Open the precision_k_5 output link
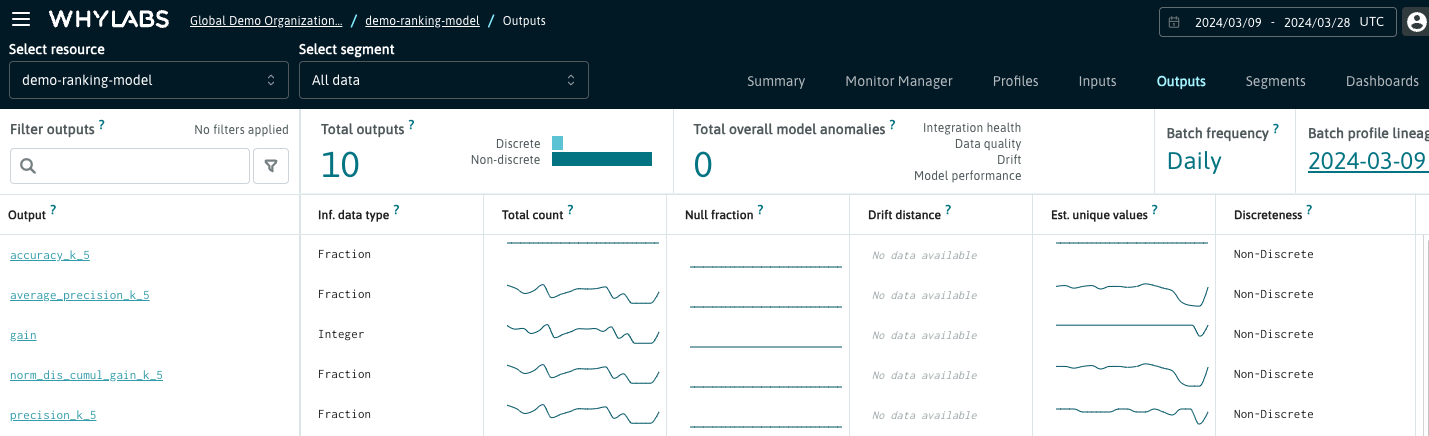Screen dimensions: 1429x436 53,416
